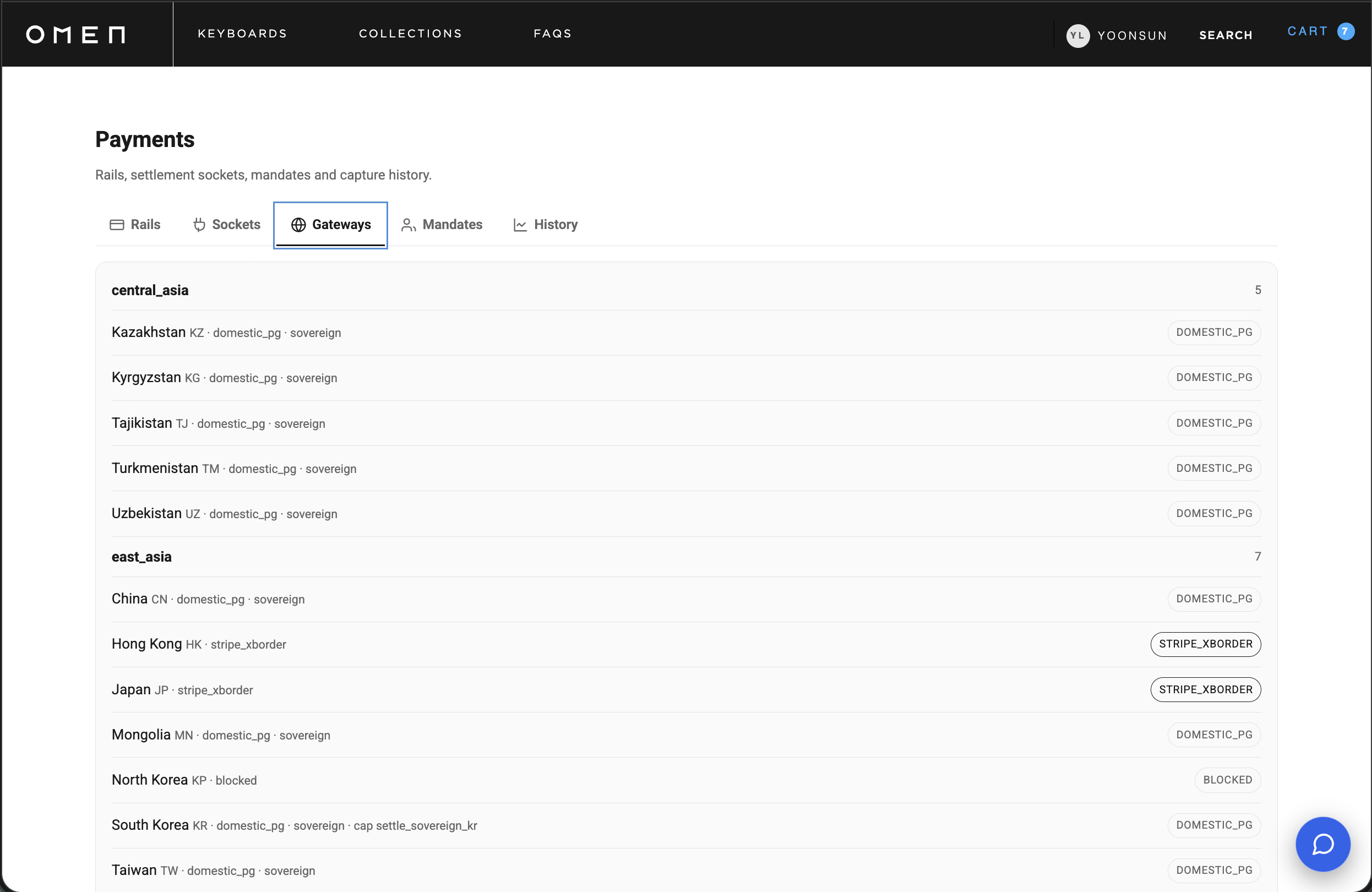This screenshot has width=1372, height=892.
Task: Click the Search button
Action: point(1226,35)
